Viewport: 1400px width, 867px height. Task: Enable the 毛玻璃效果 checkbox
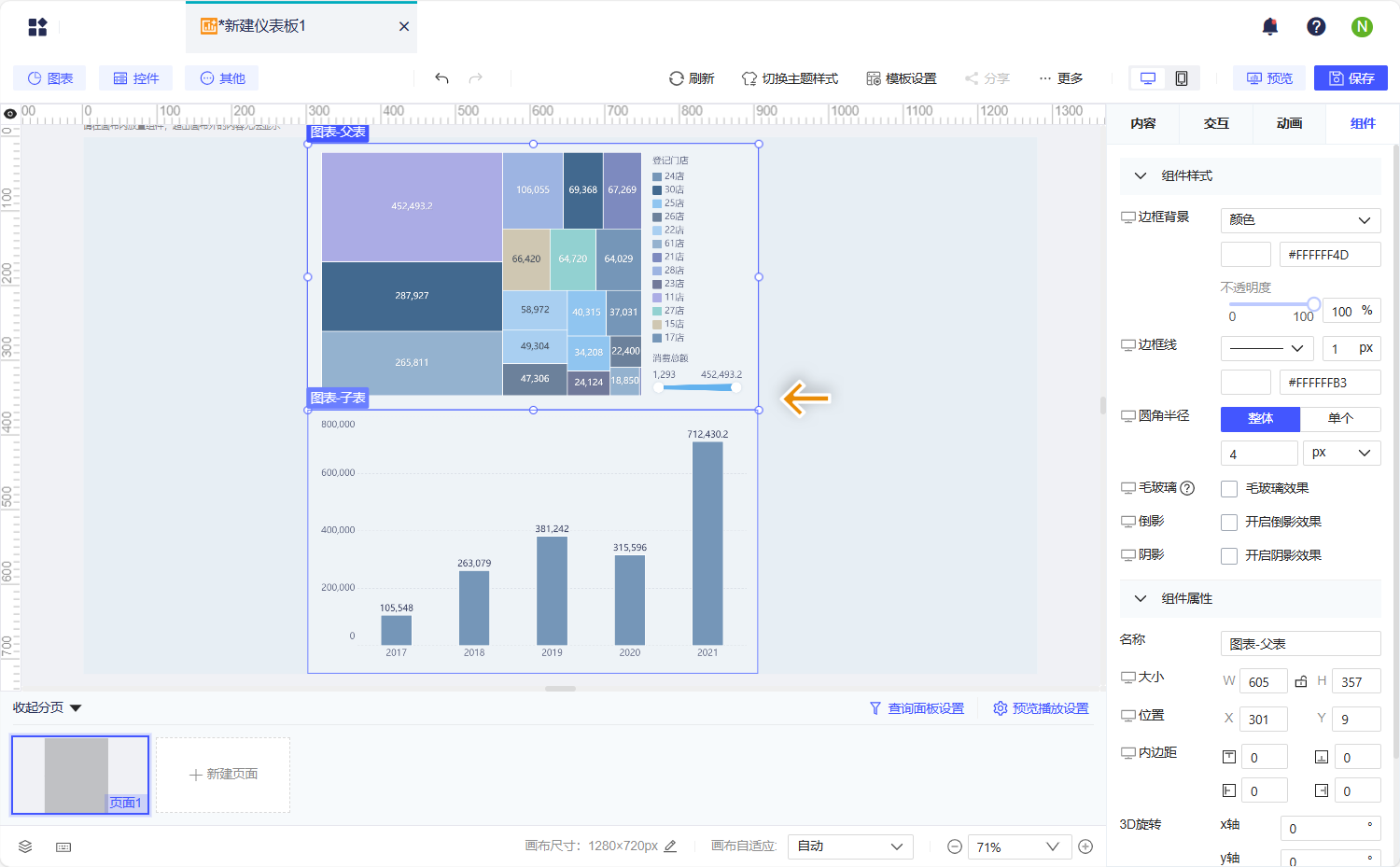(x=1229, y=489)
